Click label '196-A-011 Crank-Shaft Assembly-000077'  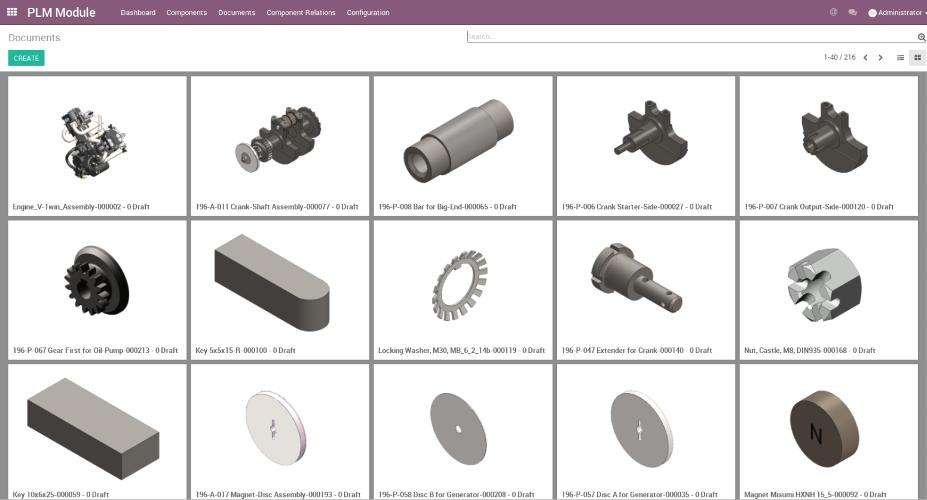(x=264, y=207)
